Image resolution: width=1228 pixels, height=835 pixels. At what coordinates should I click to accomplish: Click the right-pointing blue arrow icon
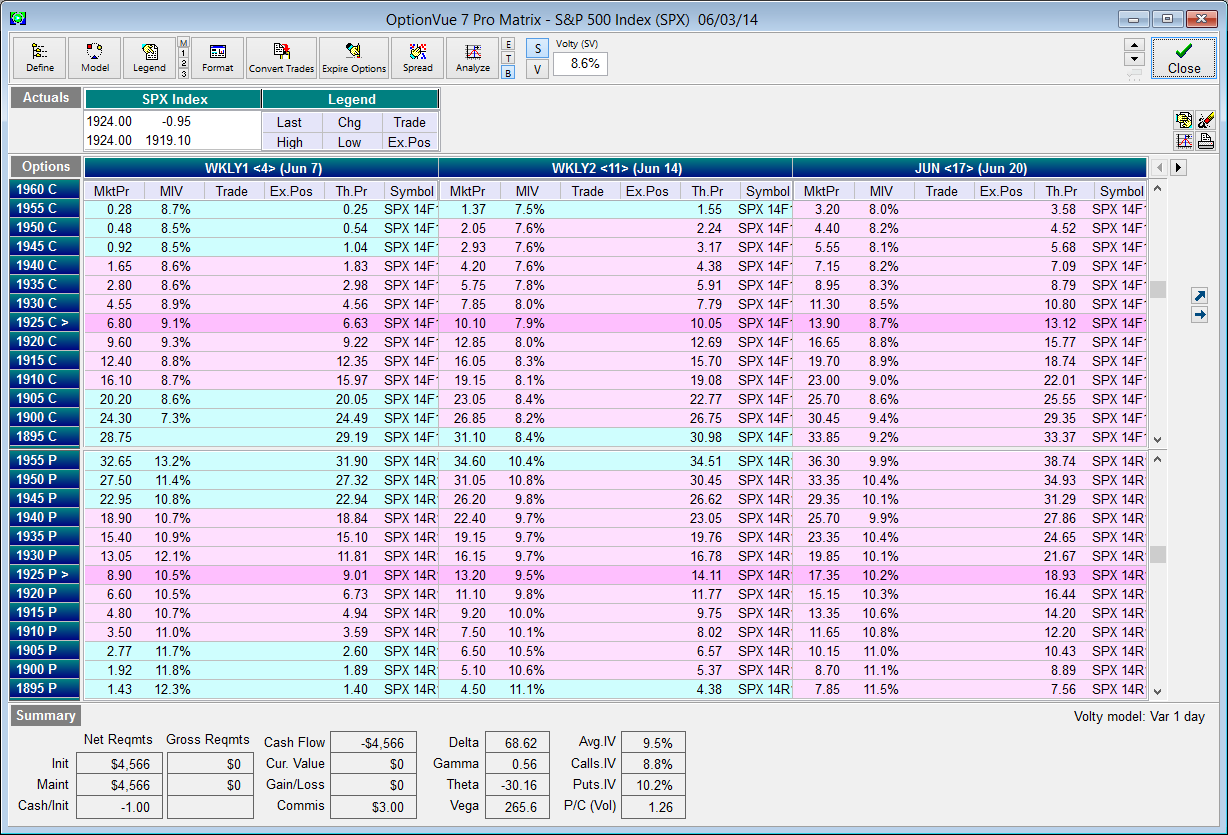1200,315
